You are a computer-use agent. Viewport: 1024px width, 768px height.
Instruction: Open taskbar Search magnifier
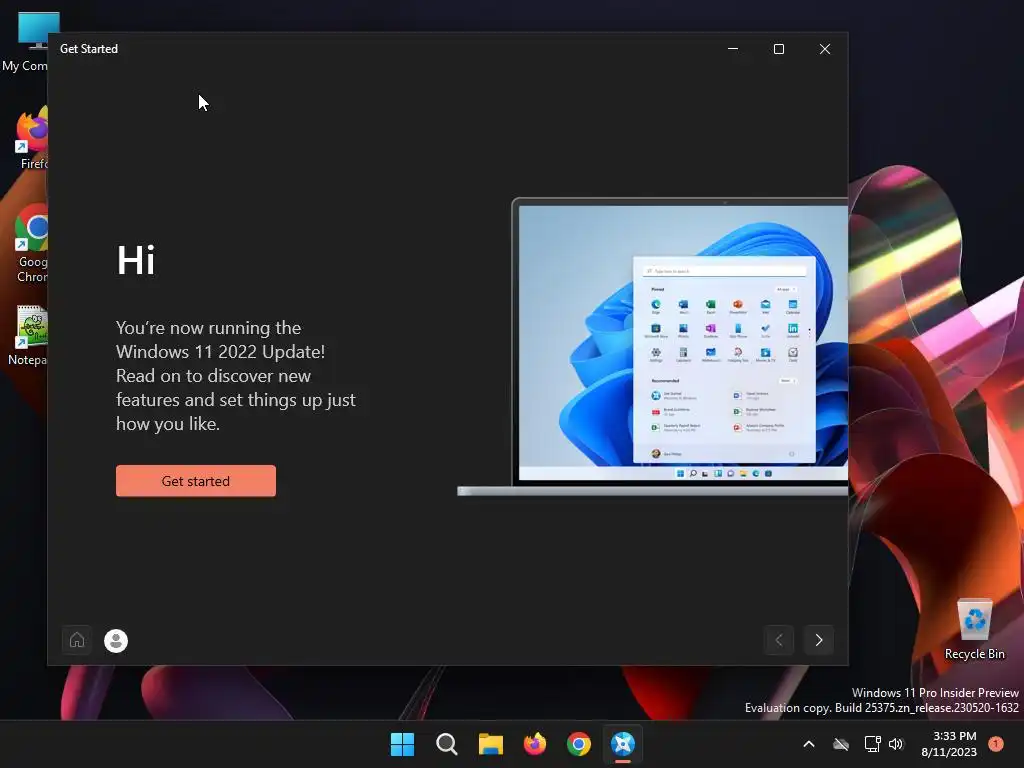coord(447,744)
